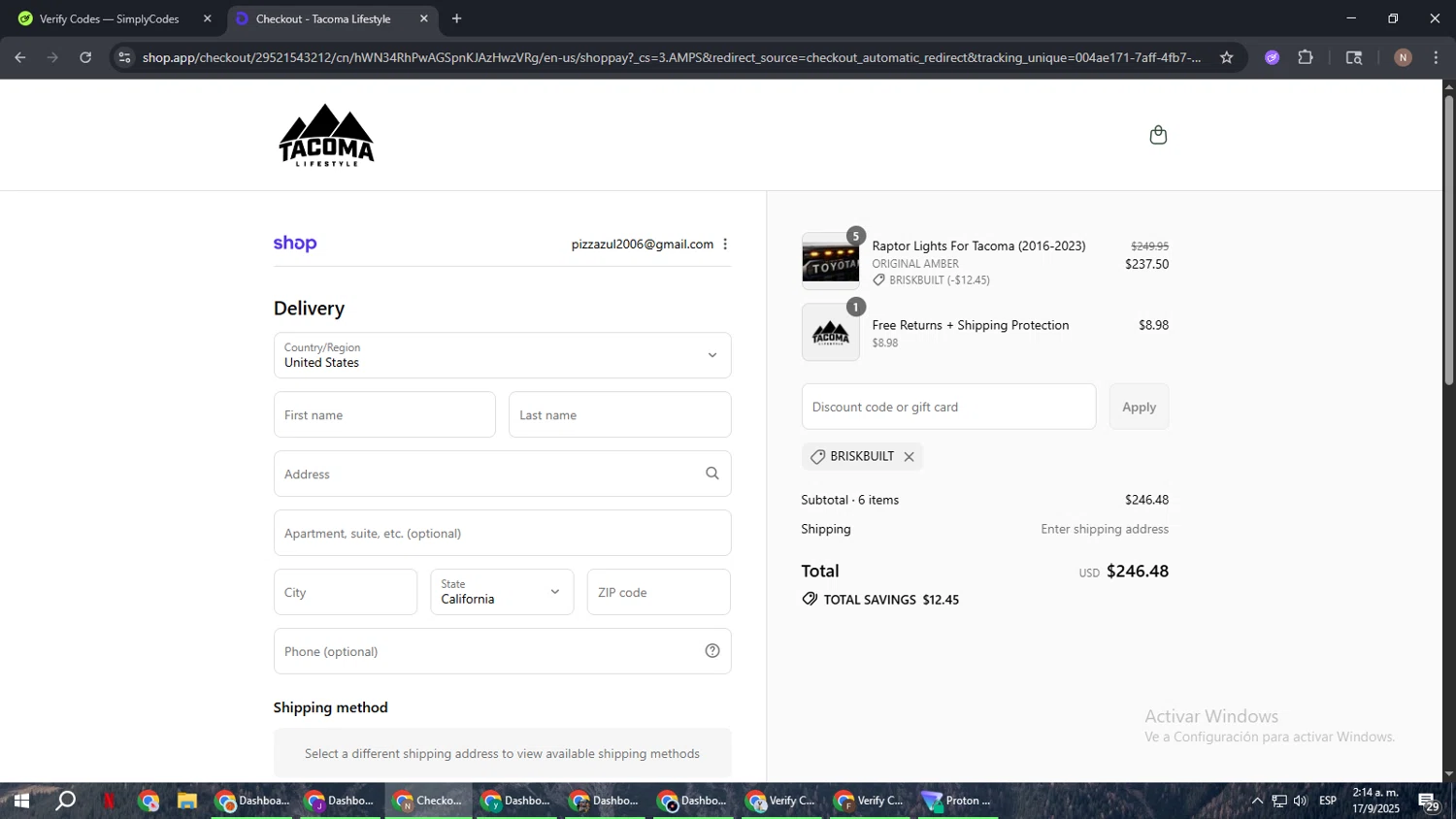This screenshot has height=819, width=1456.
Task: Close the Checkout - Tacoma Lifestyle tab
Action: (x=423, y=18)
